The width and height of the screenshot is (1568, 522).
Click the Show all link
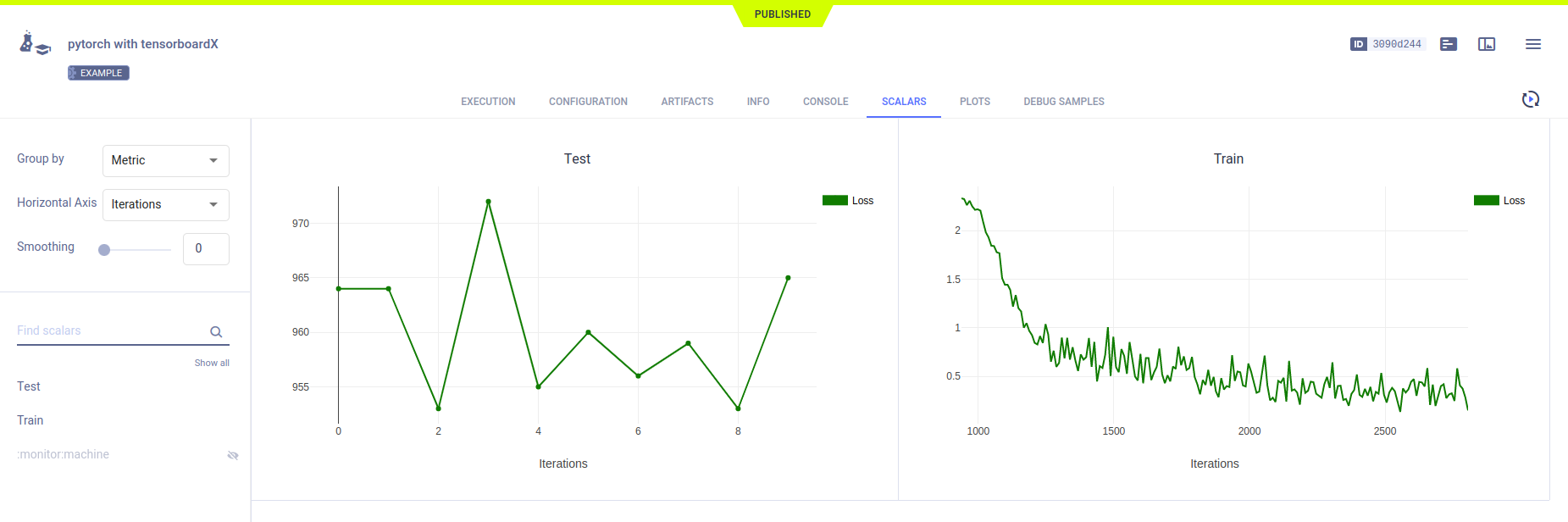[212, 363]
